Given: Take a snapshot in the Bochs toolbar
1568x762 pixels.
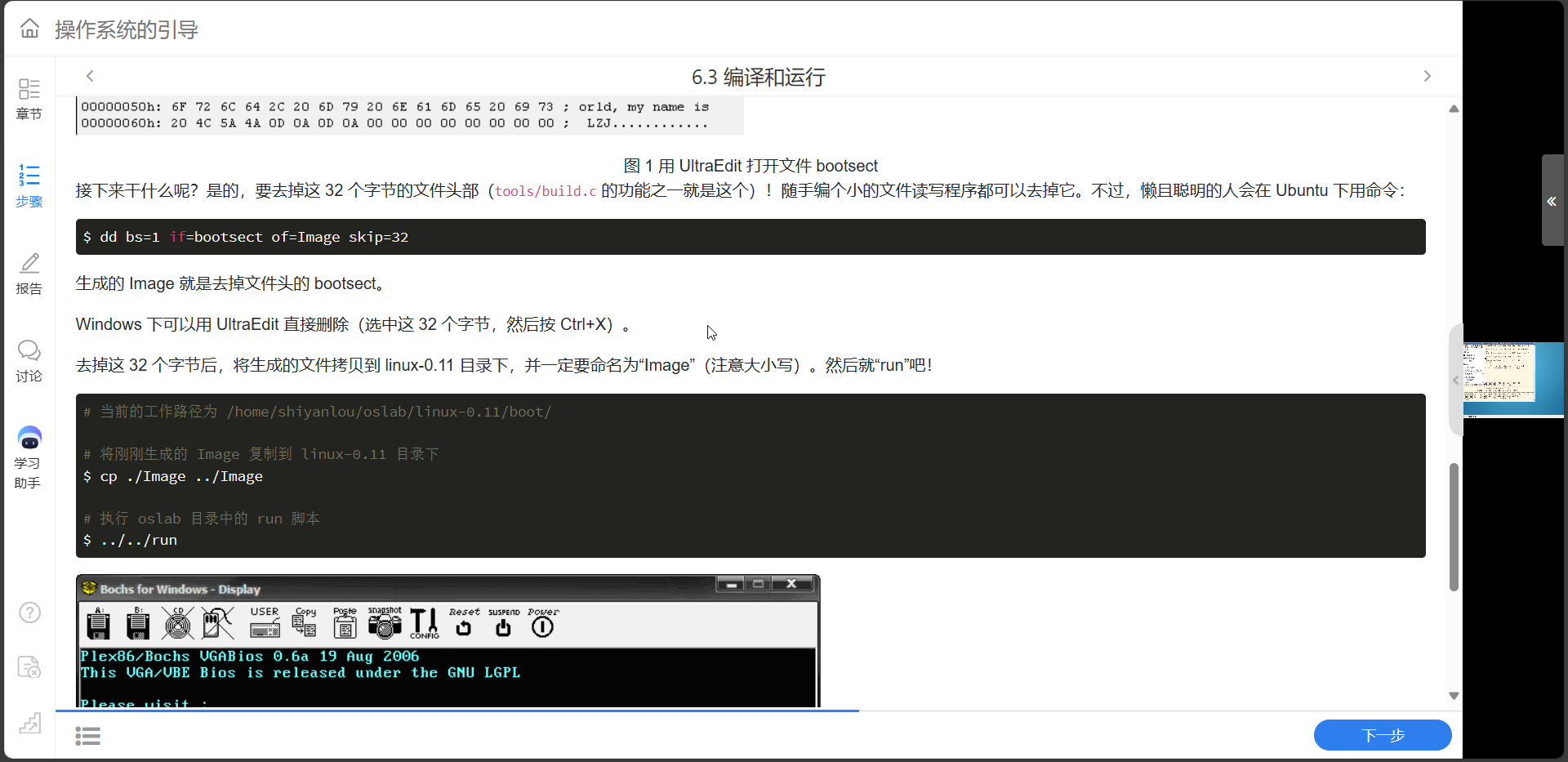Looking at the screenshot, I should pyautogui.click(x=384, y=625).
